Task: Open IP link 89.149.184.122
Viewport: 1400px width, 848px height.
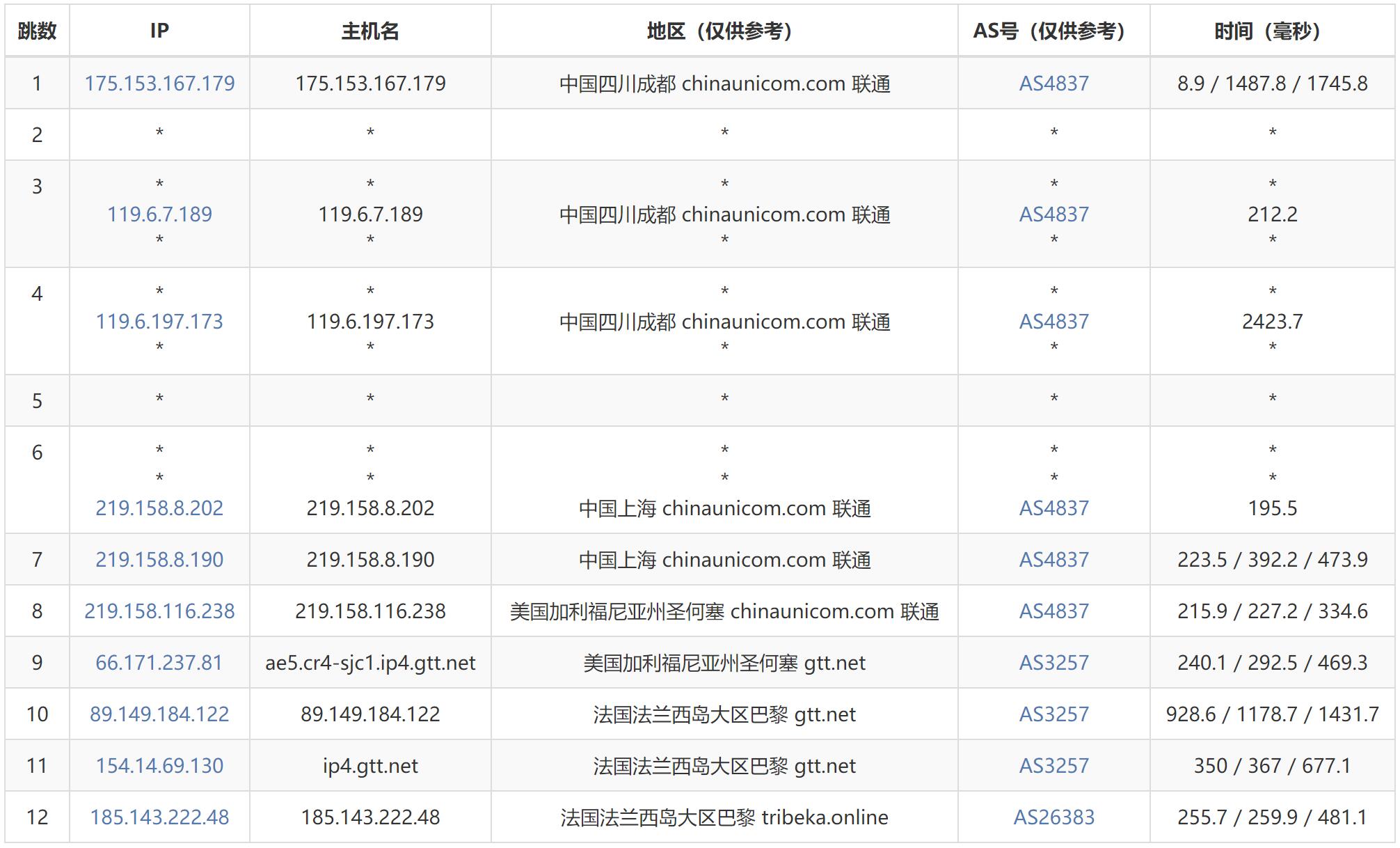Action: click(159, 714)
